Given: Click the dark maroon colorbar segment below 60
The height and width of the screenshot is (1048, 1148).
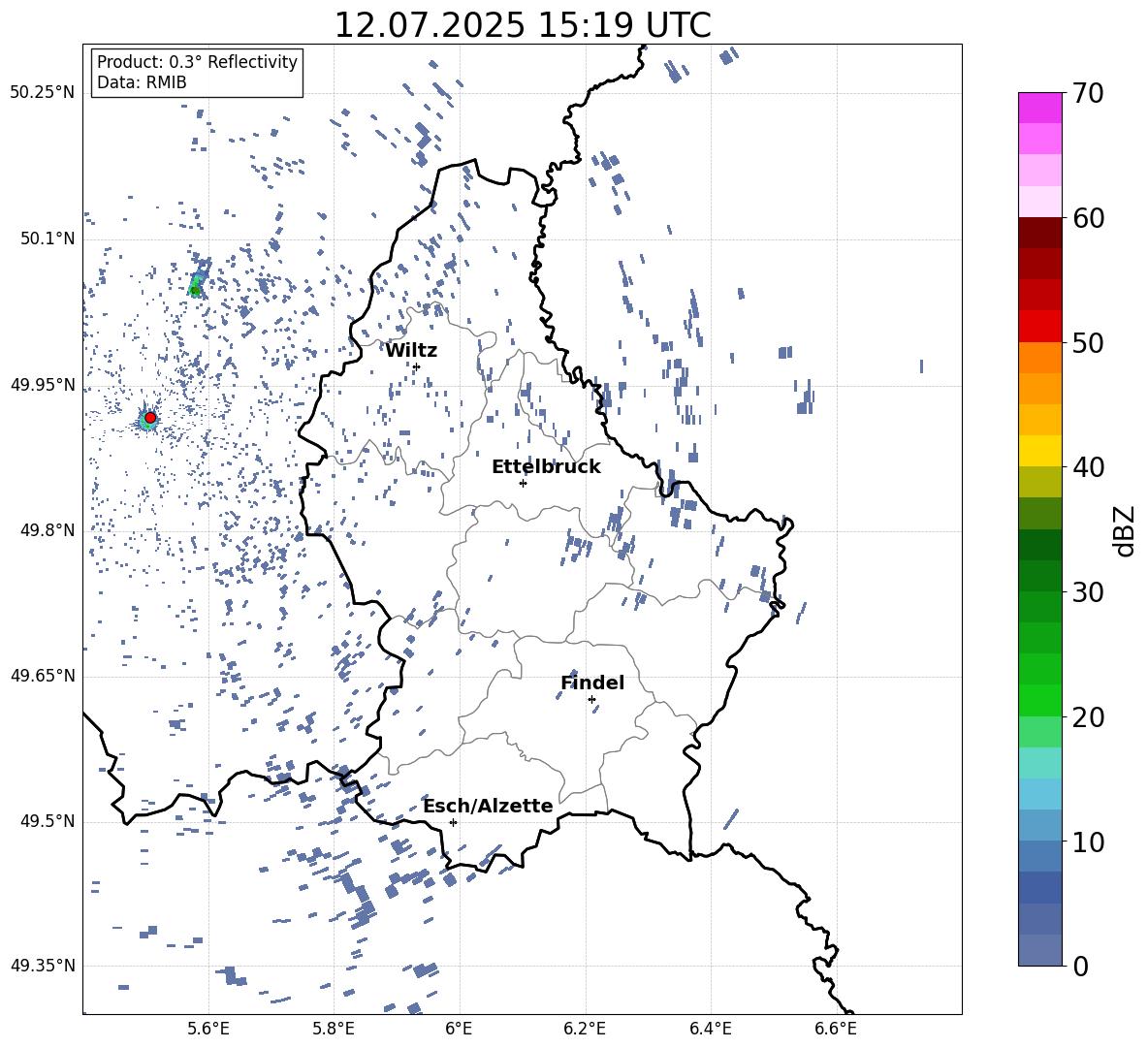Looking at the screenshot, I should coord(1040,233).
